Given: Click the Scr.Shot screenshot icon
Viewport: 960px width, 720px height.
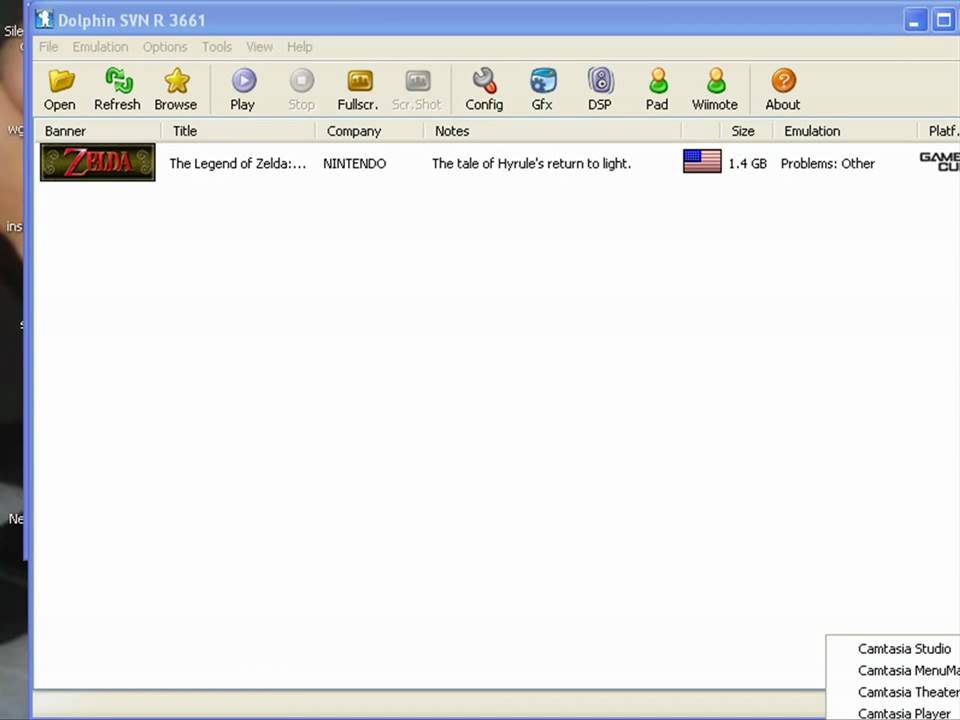Looking at the screenshot, I should tap(416, 89).
